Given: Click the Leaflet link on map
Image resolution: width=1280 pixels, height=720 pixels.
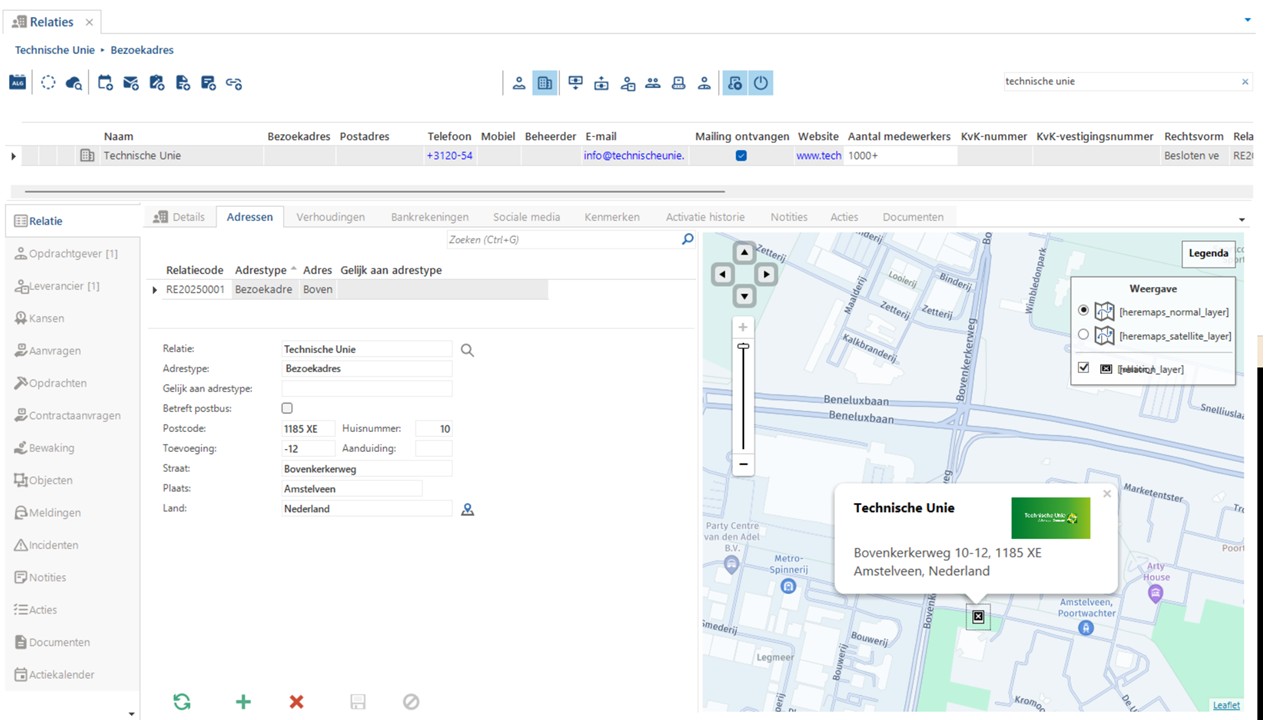Looking at the screenshot, I should (1226, 705).
